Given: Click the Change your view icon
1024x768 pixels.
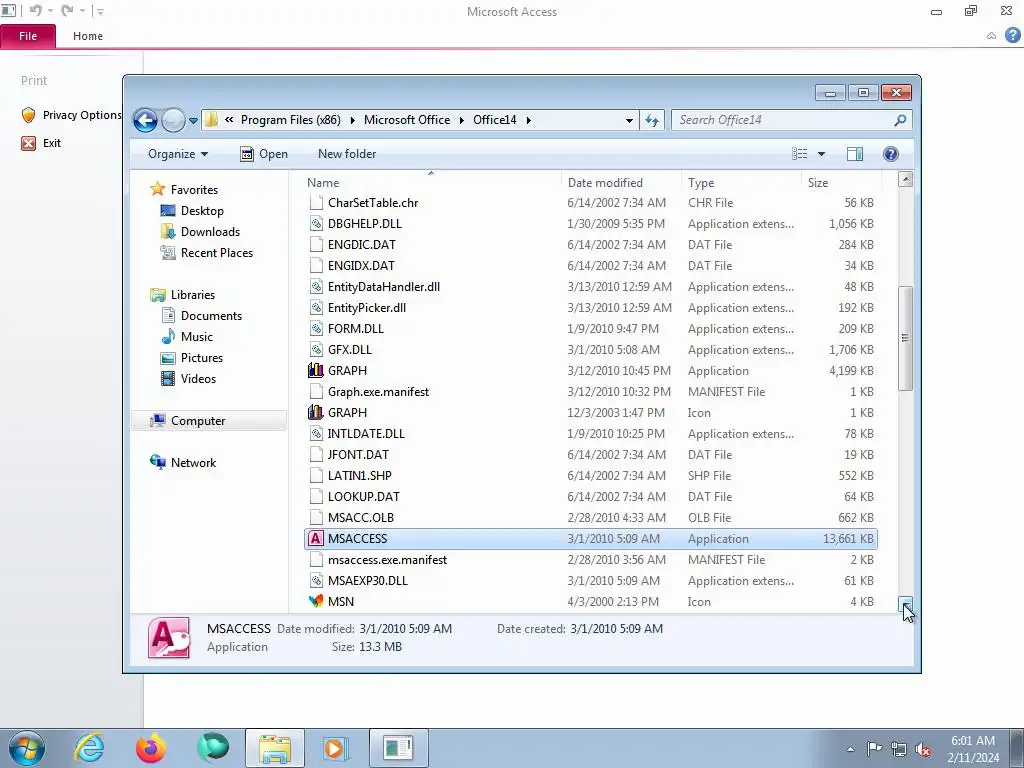Looking at the screenshot, I should coord(799,154).
